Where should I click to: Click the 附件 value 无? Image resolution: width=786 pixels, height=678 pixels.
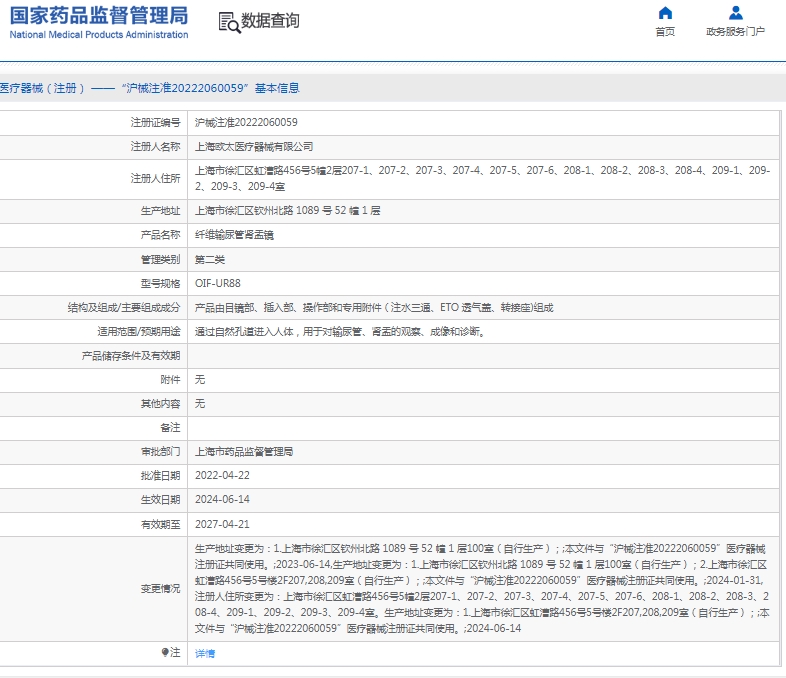200,380
